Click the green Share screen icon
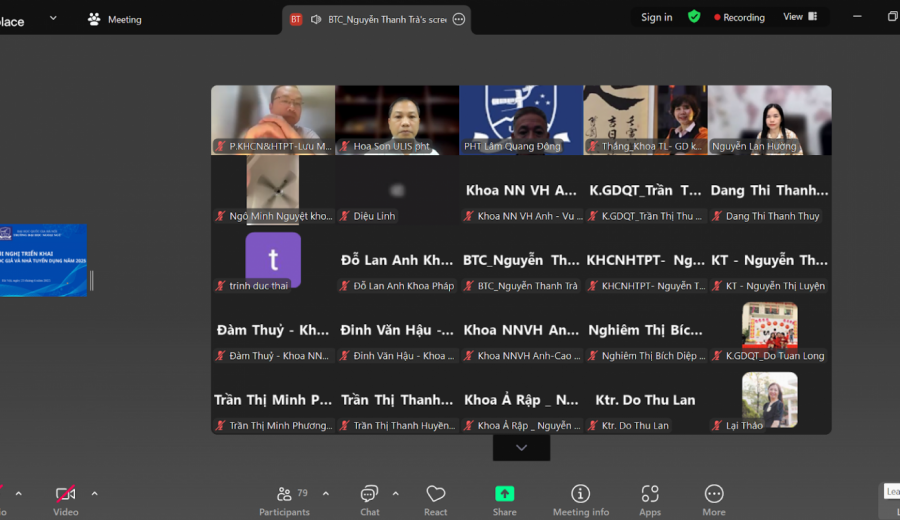The image size is (900, 520). (x=505, y=494)
